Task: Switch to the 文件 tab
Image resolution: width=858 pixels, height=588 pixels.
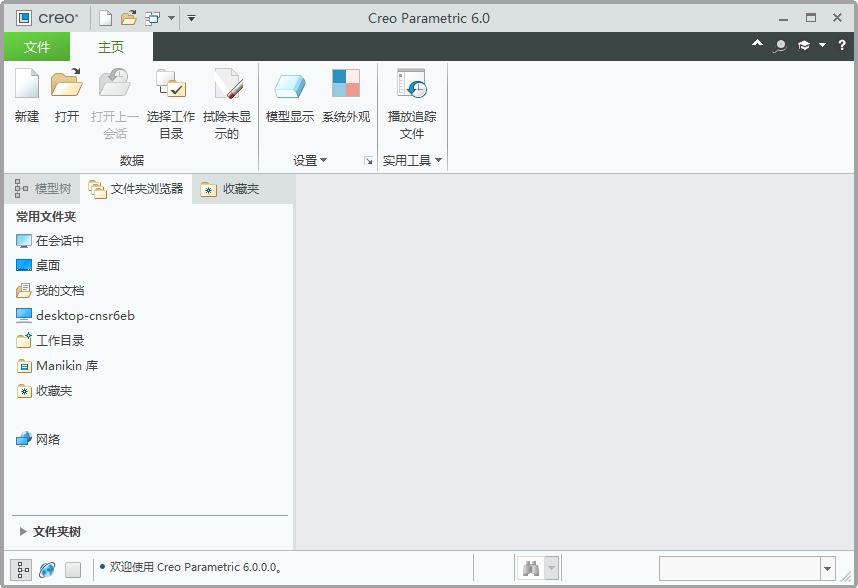Action: (x=36, y=46)
